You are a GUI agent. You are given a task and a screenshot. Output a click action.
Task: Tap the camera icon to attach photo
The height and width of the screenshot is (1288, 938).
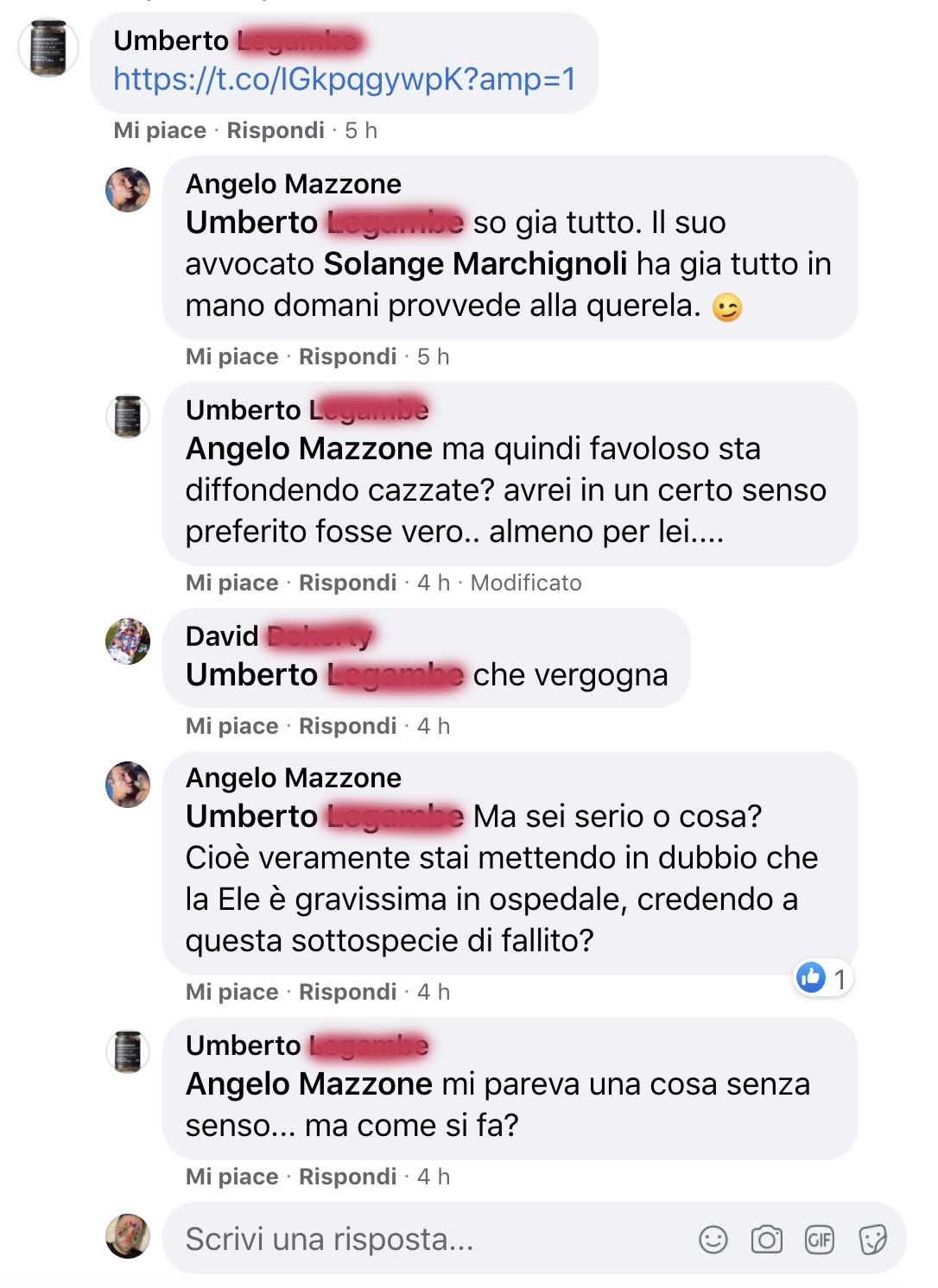(x=766, y=1240)
